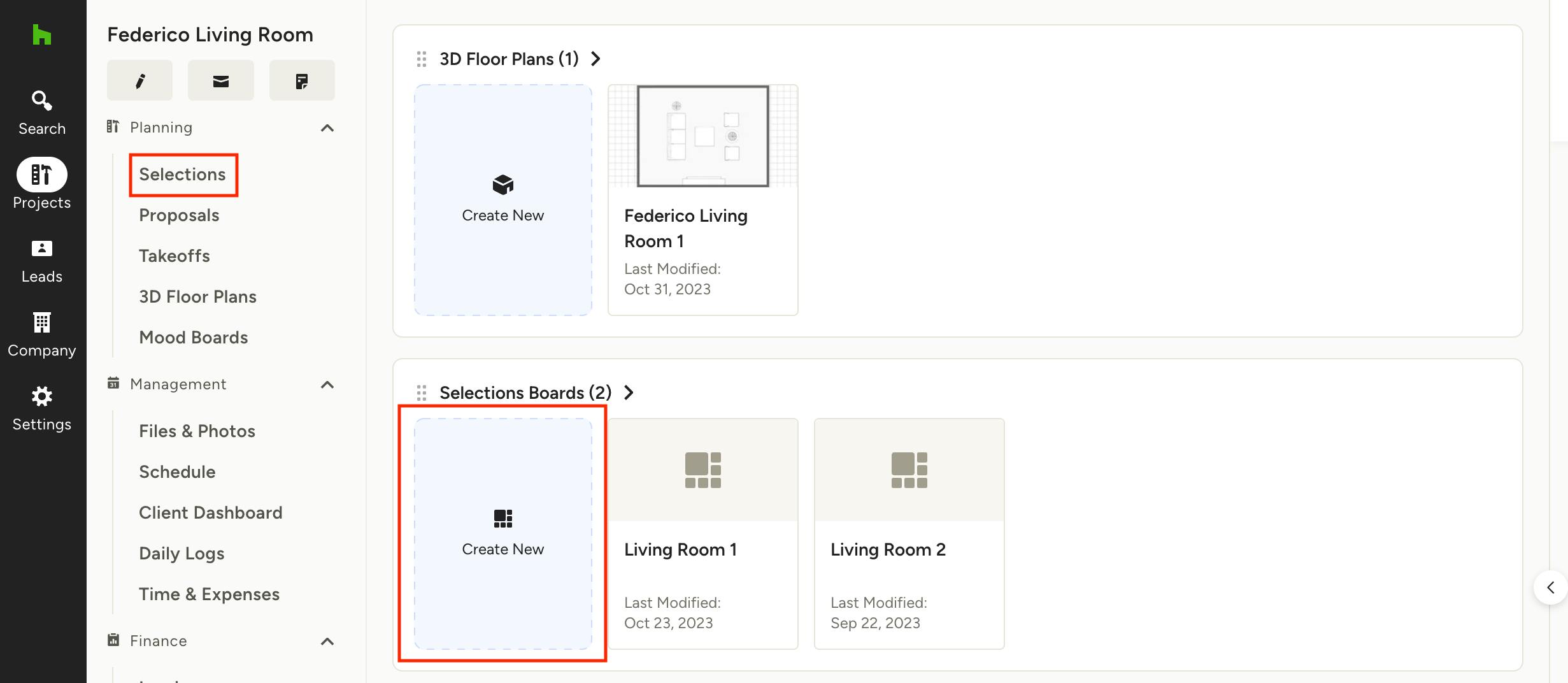The width and height of the screenshot is (1568, 683).
Task: Click the note icon button
Action: coord(302,81)
